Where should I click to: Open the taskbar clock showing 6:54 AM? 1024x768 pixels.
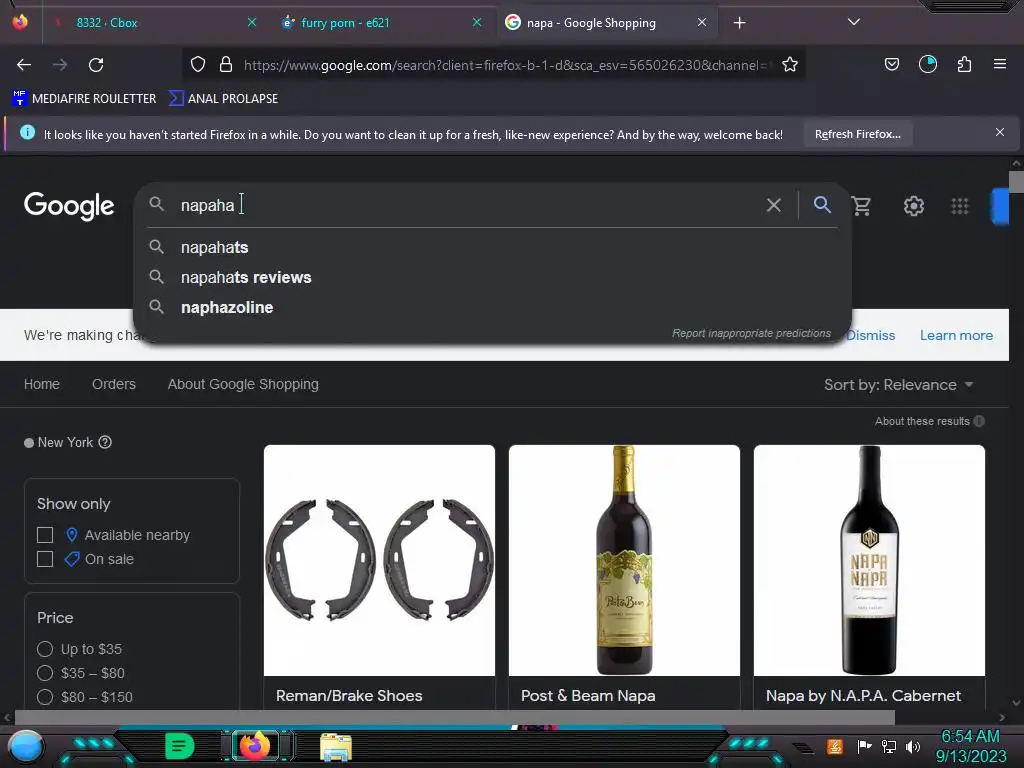[x=970, y=746]
